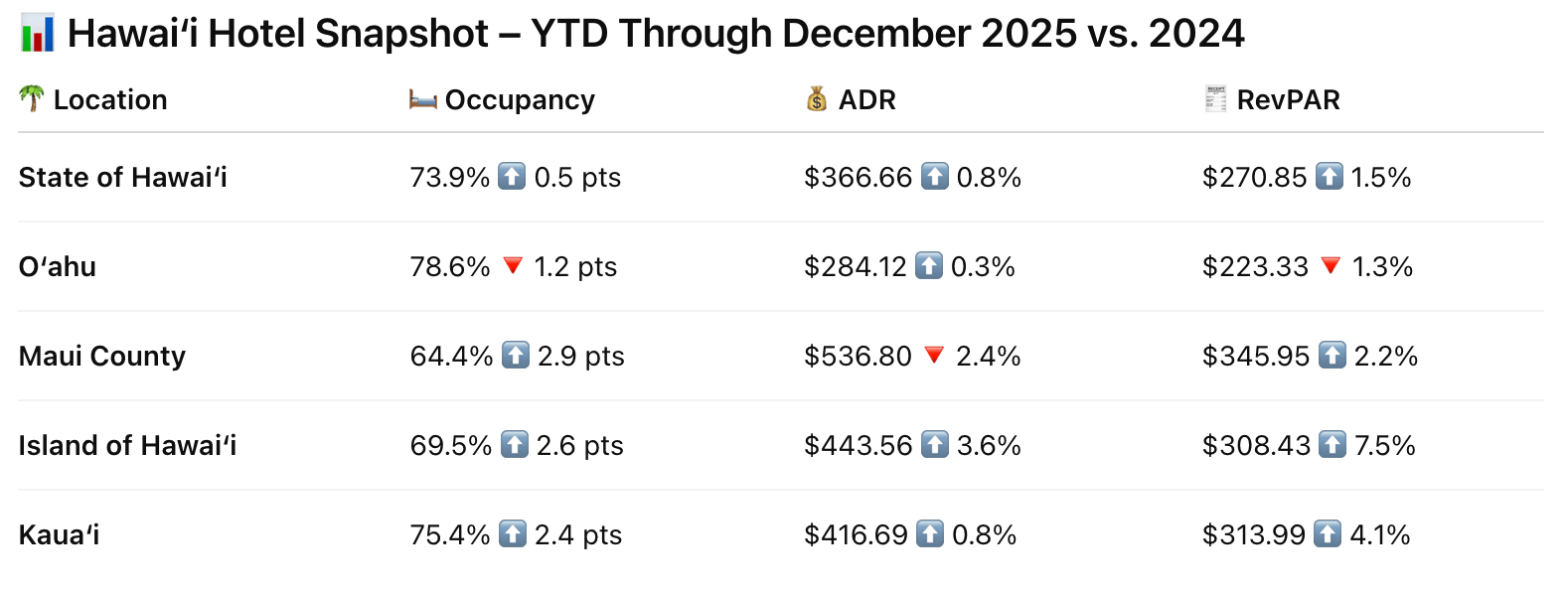Click the up arrow in Maui County occupancy

tap(516, 356)
